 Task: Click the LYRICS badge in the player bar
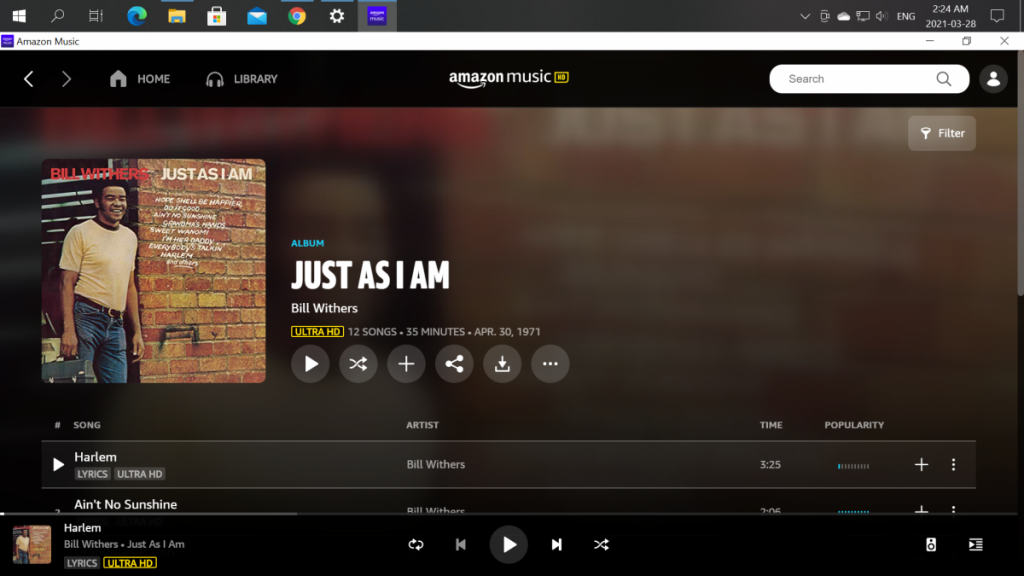82,563
